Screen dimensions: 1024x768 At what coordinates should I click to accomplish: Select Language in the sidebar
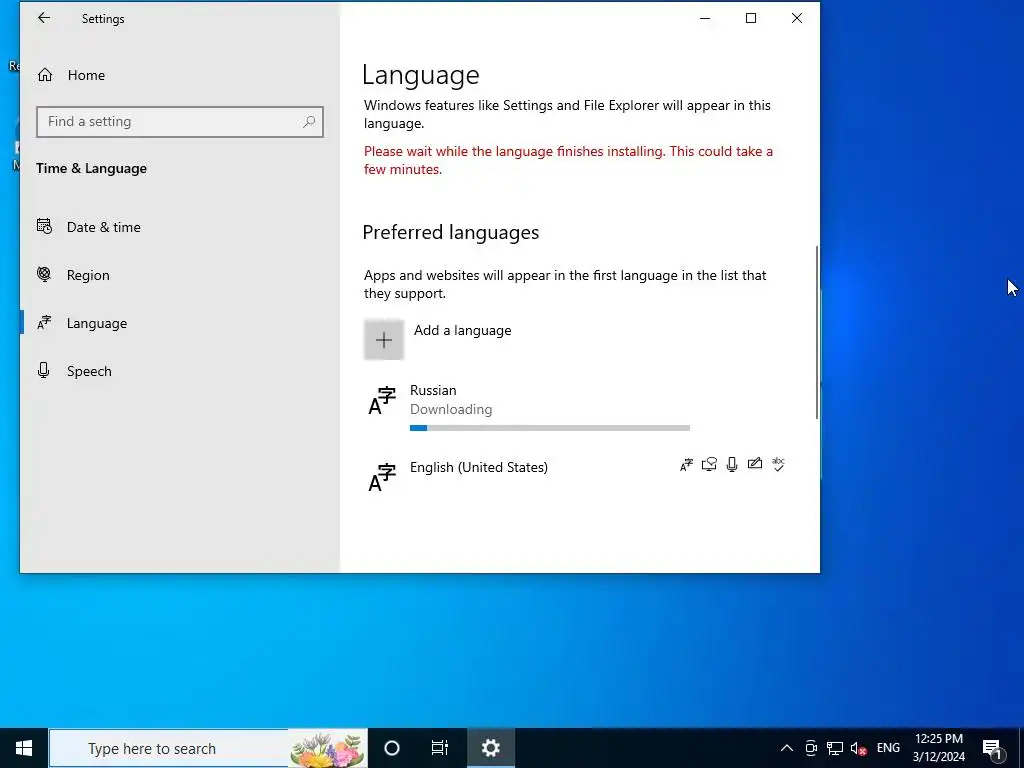point(180,323)
